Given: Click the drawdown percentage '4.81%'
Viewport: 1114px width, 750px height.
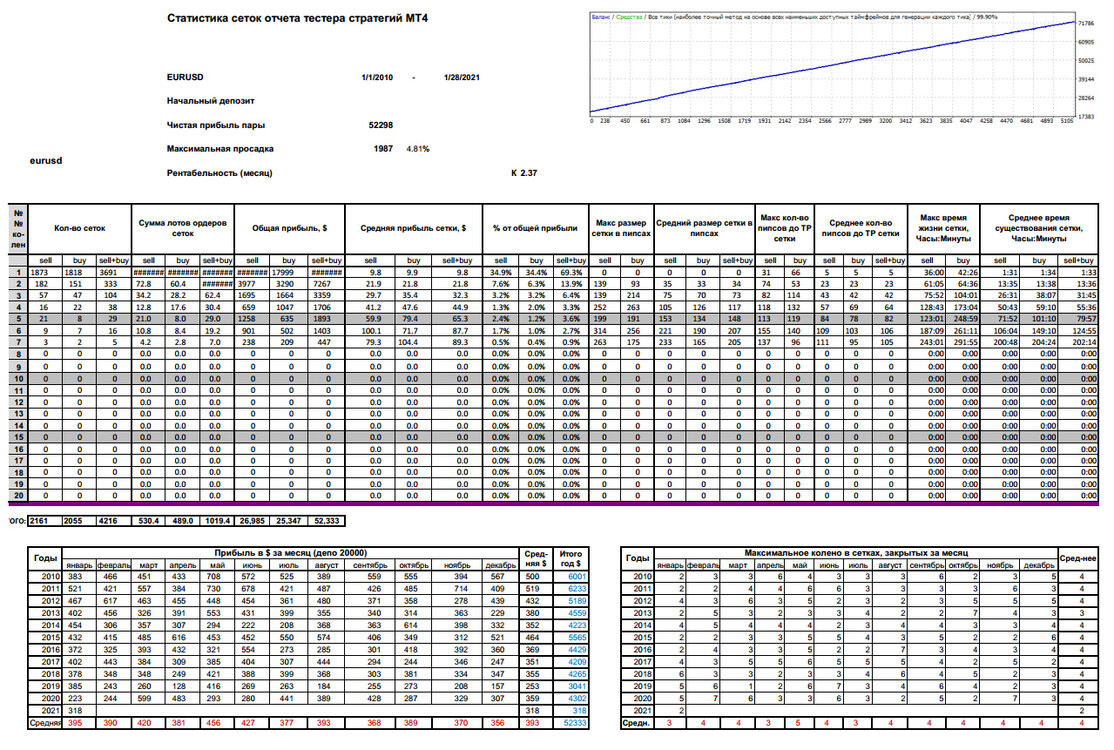Looking at the screenshot, I should click(x=418, y=149).
